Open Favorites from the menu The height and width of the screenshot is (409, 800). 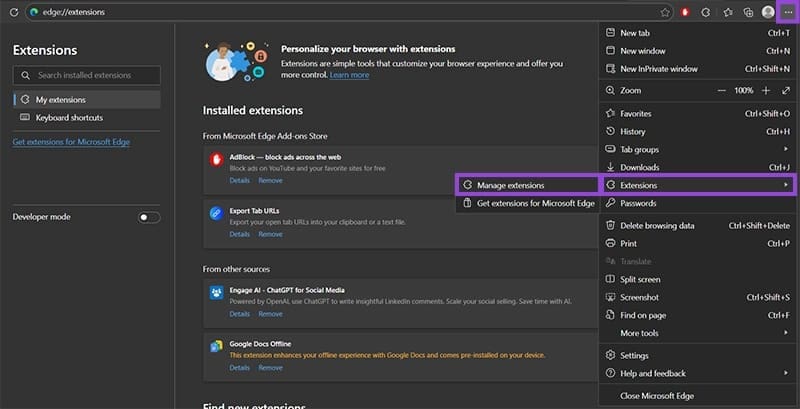(x=697, y=114)
